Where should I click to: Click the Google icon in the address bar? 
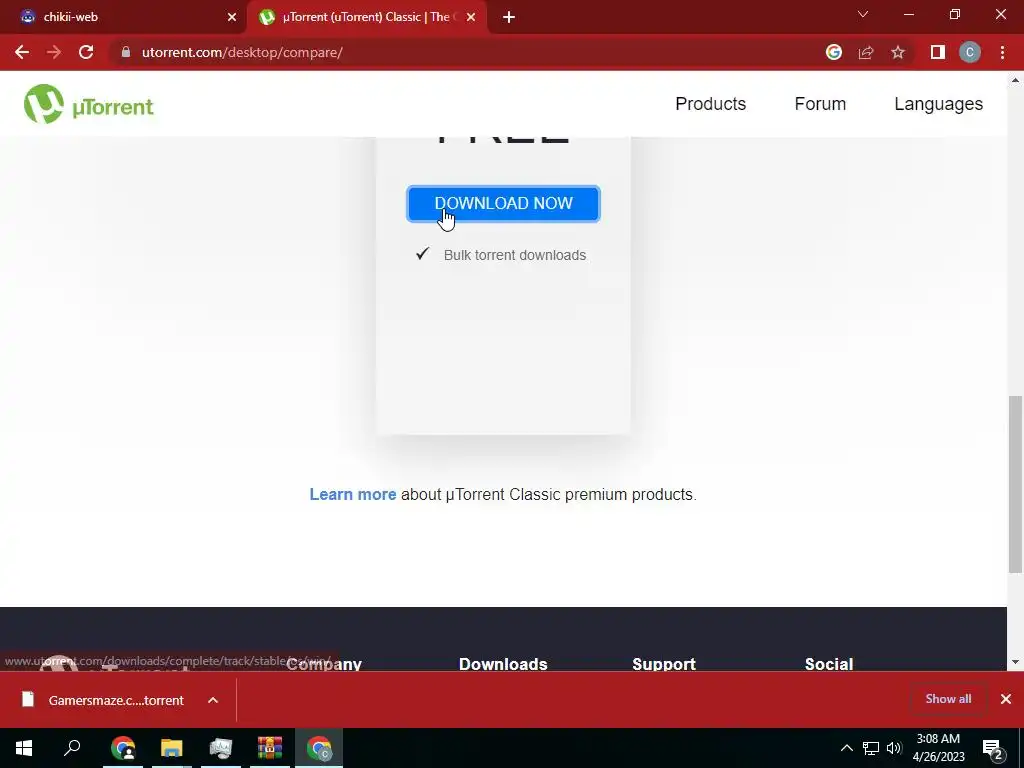click(833, 52)
